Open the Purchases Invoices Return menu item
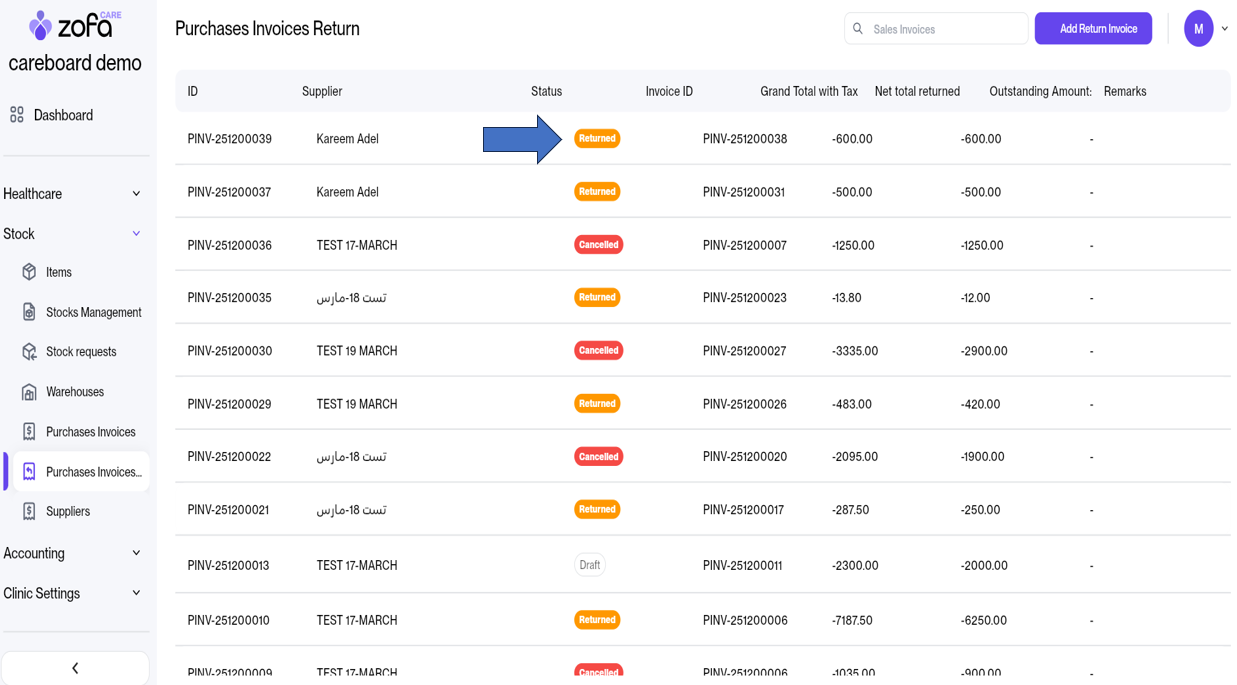The image size is (1237, 685). click(93, 472)
